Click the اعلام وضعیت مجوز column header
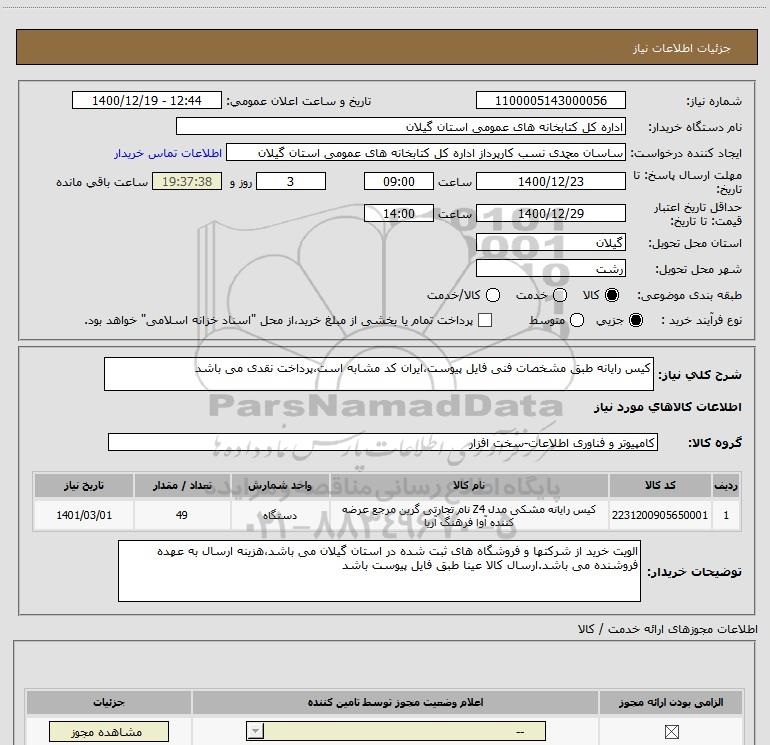The width and height of the screenshot is (770, 745). coord(395,702)
